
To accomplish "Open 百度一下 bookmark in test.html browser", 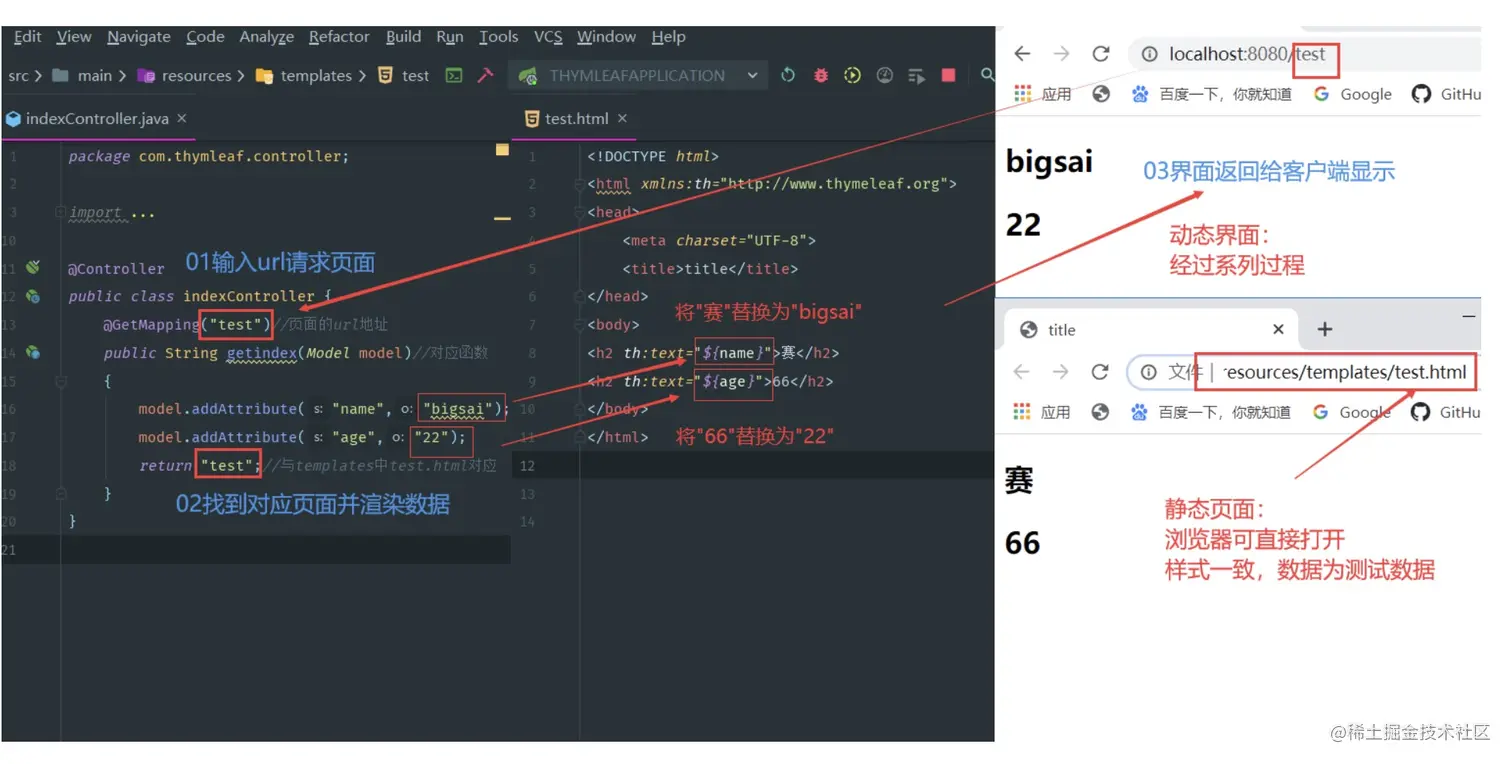I will click(1211, 412).
